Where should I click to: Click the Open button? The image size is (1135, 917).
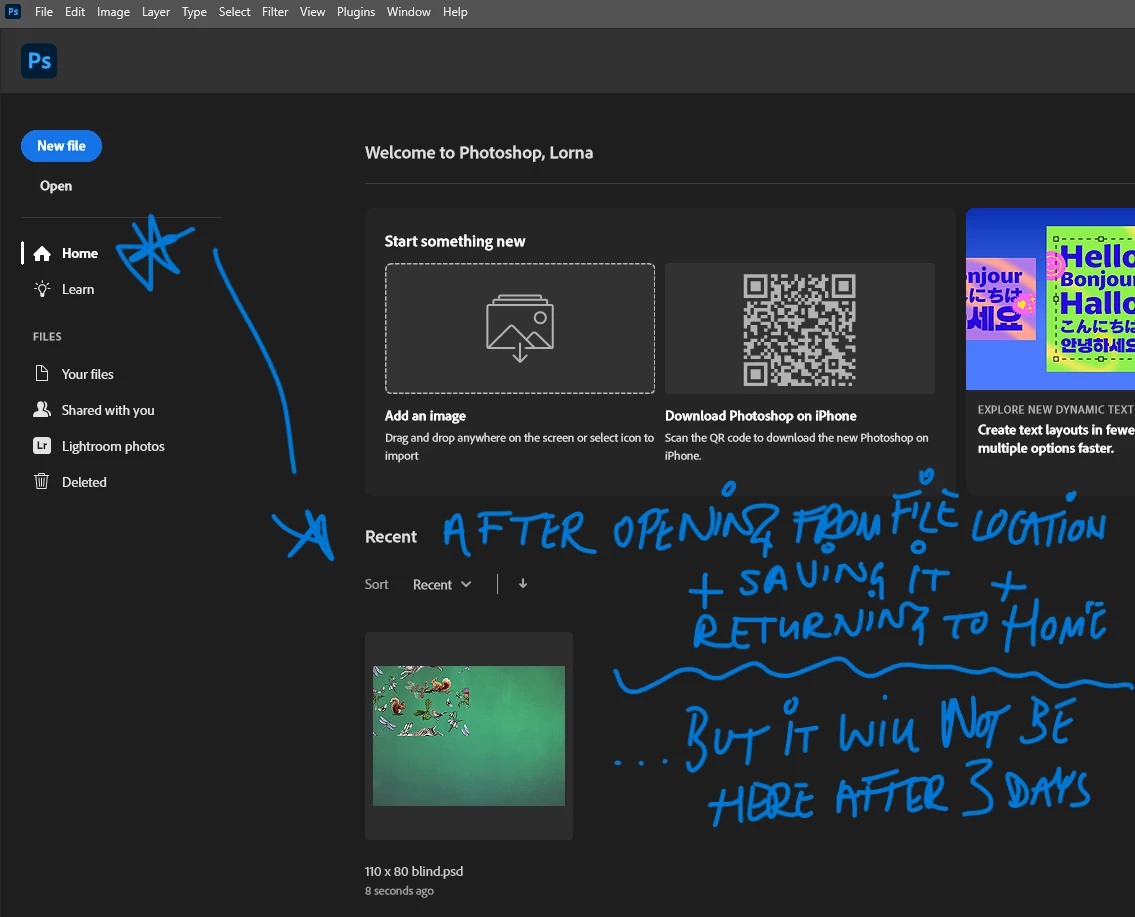[56, 186]
